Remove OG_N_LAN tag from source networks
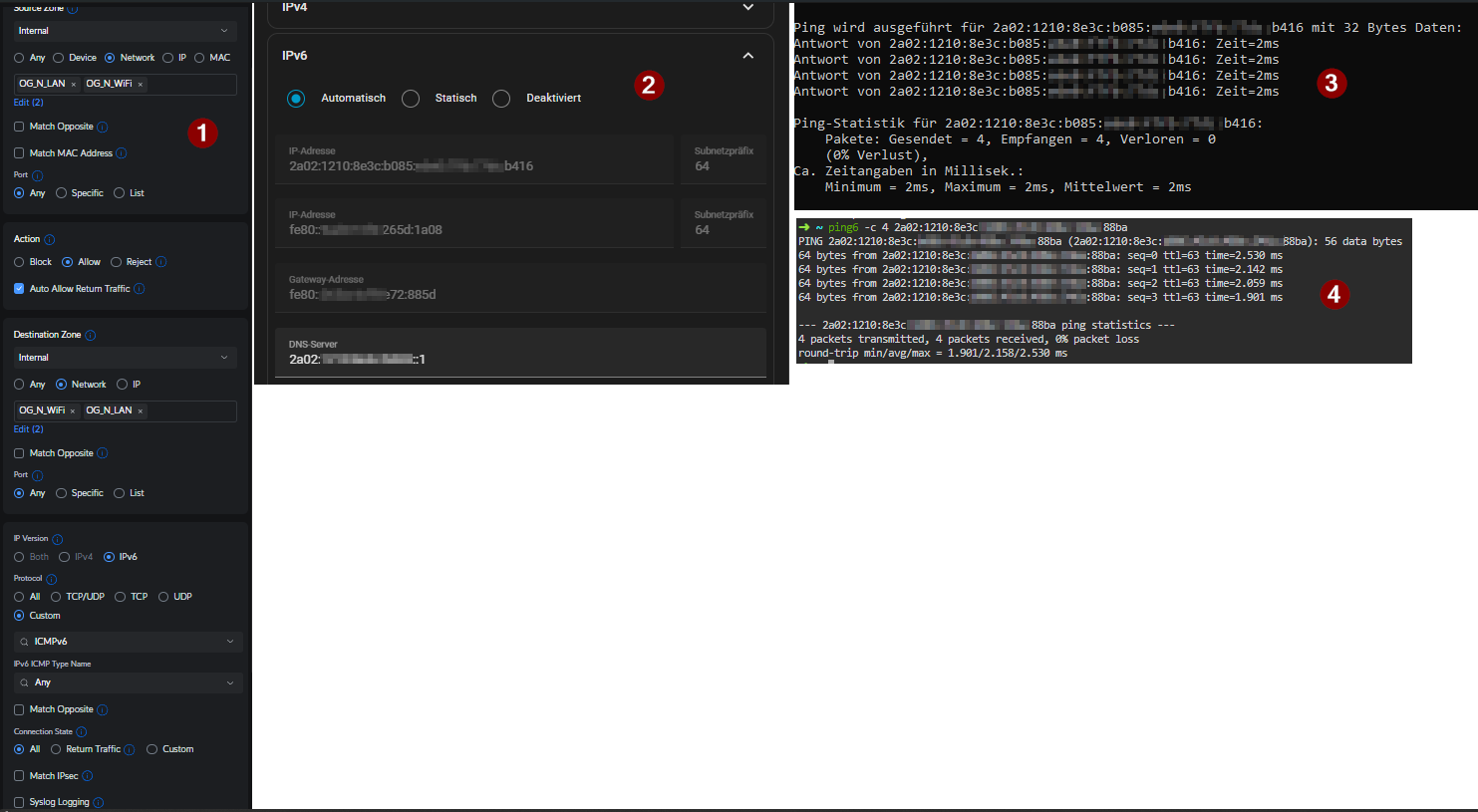Viewport: 1478px width, 812px height. click(x=74, y=85)
